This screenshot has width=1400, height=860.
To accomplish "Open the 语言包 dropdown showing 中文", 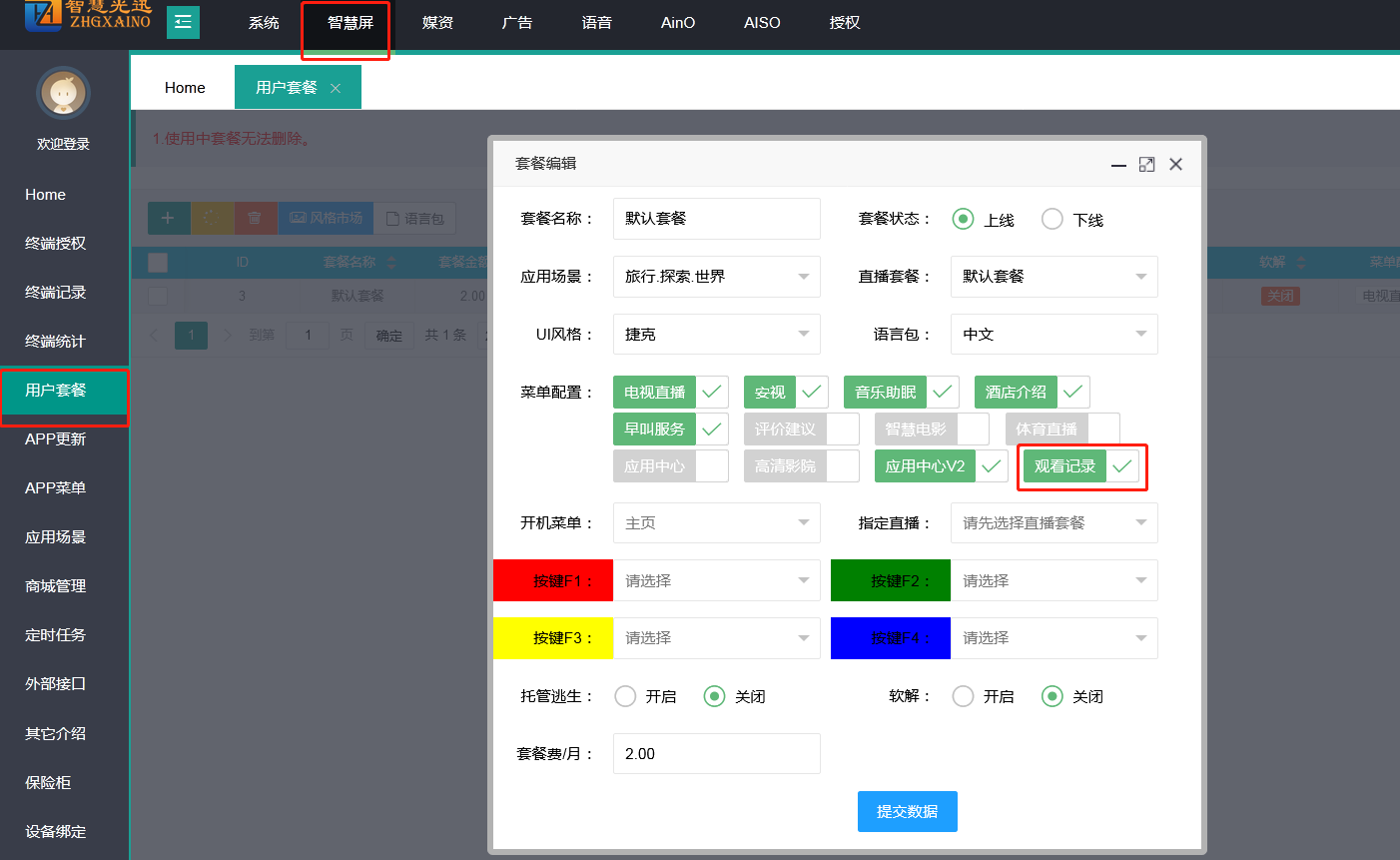I will click(1053, 335).
